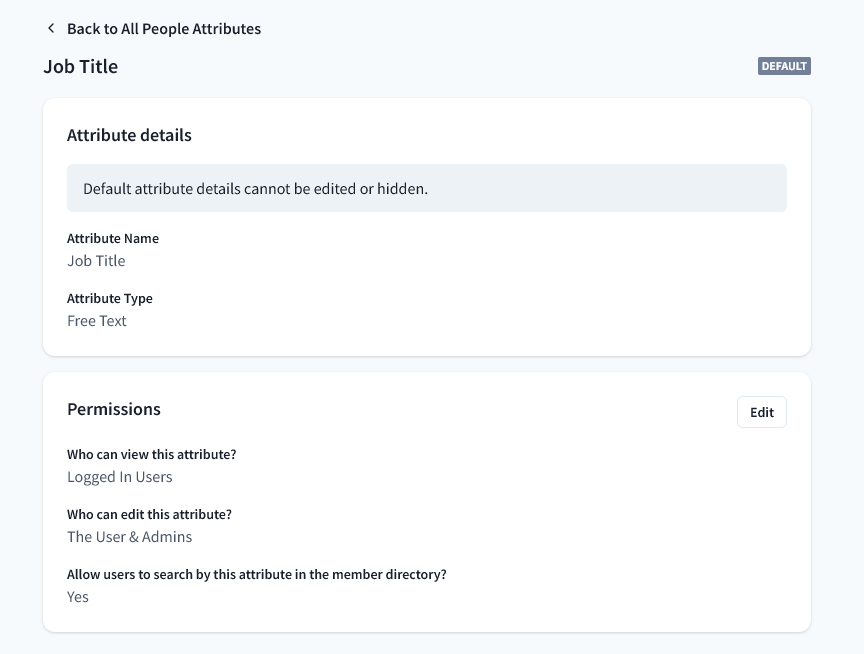Viewport: 864px width, 654px height.
Task: Click the Attribute Type label
Action: point(110,299)
